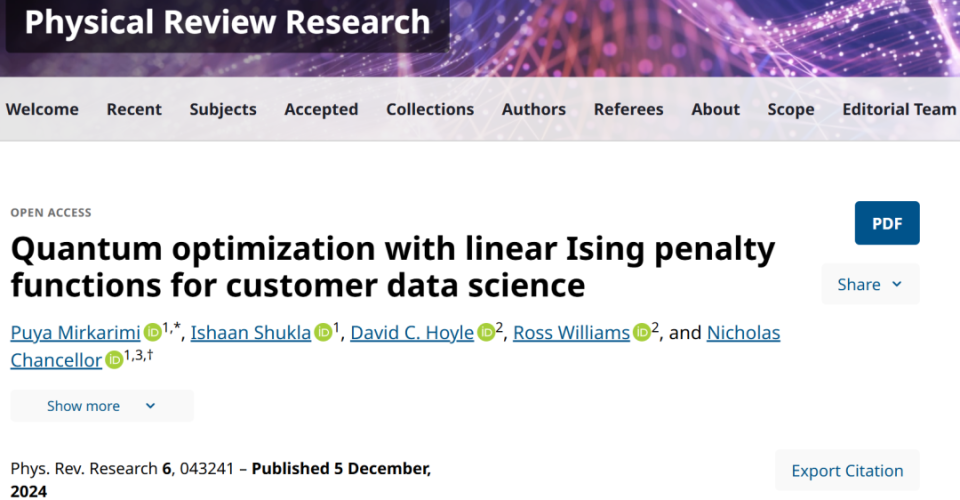Open Ishaan Shukla's ORCID icon
This screenshot has width=960, height=500.
click(x=323, y=333)
